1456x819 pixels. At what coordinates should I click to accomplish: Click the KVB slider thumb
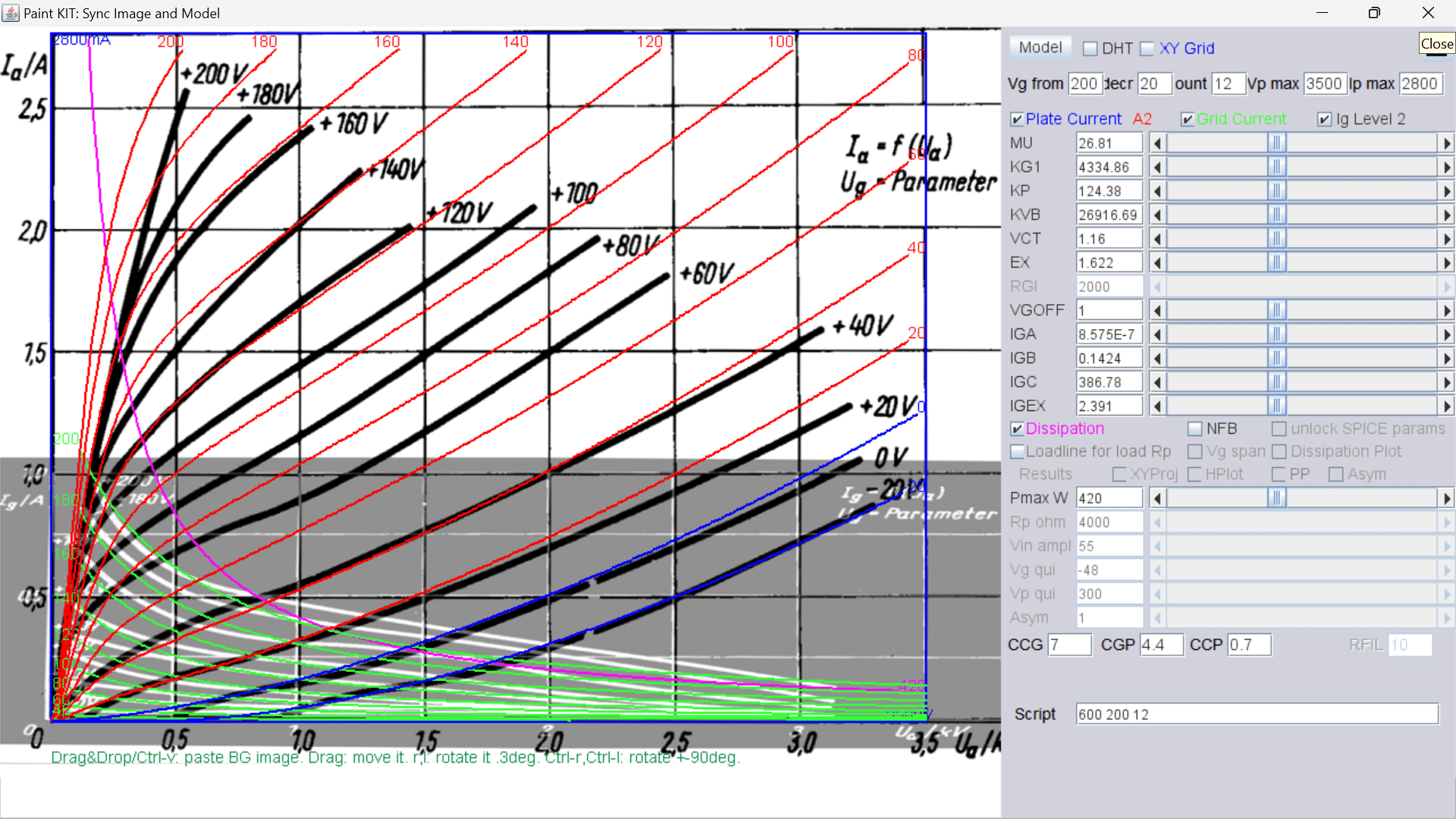click(1277, 215)
